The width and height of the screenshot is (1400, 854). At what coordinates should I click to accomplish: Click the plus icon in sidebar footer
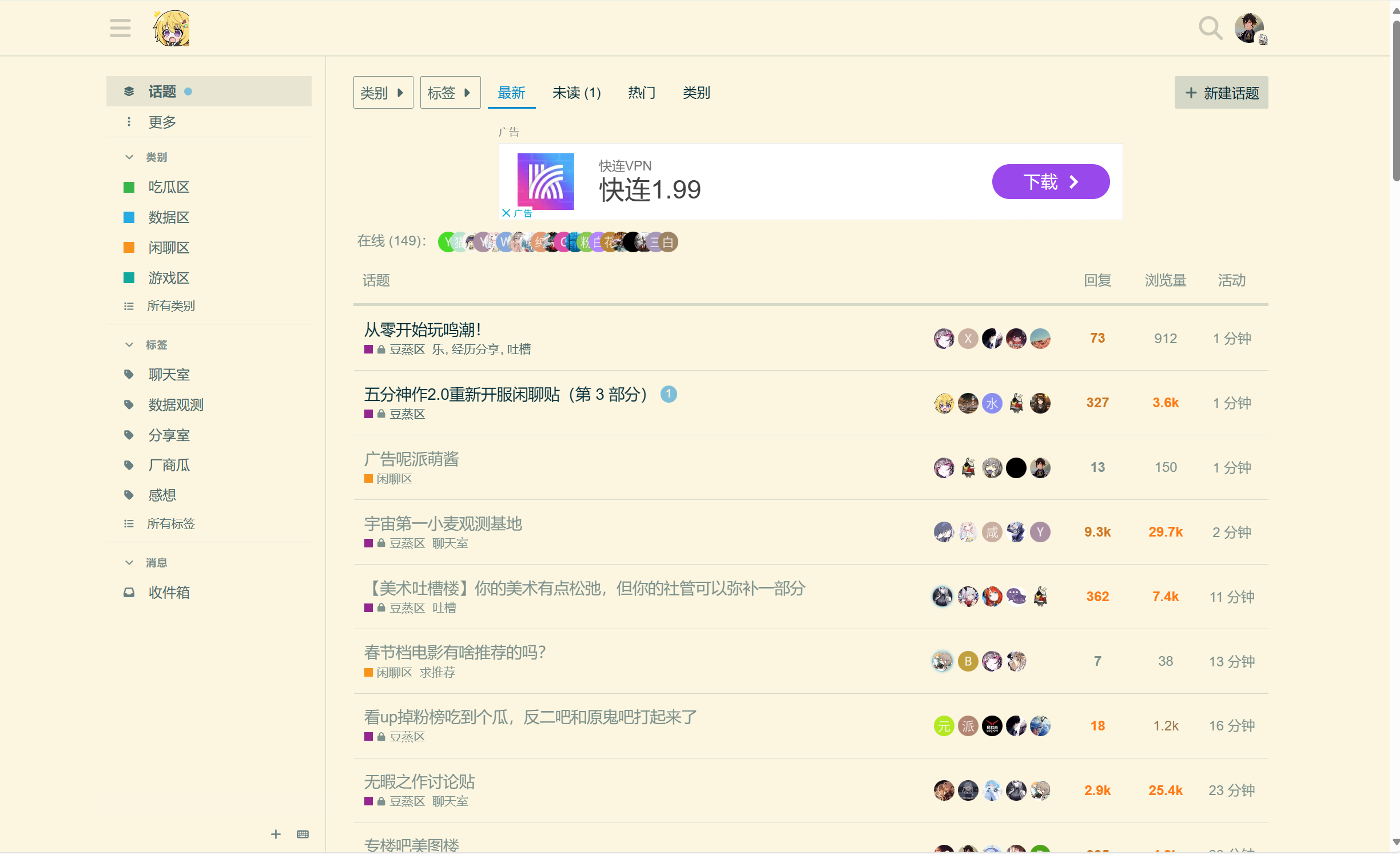click(x=276, y=834)
